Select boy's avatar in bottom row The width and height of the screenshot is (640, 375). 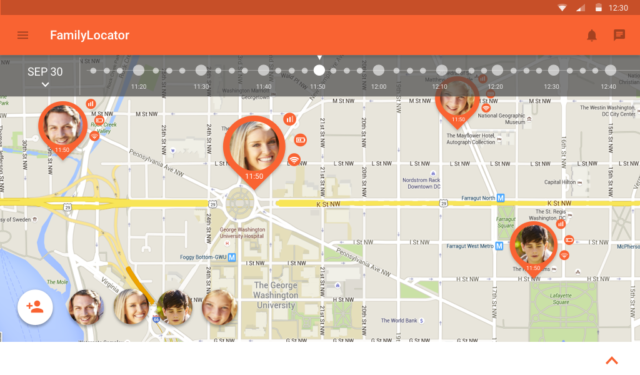pyautogui.click(x=175, y=307)
